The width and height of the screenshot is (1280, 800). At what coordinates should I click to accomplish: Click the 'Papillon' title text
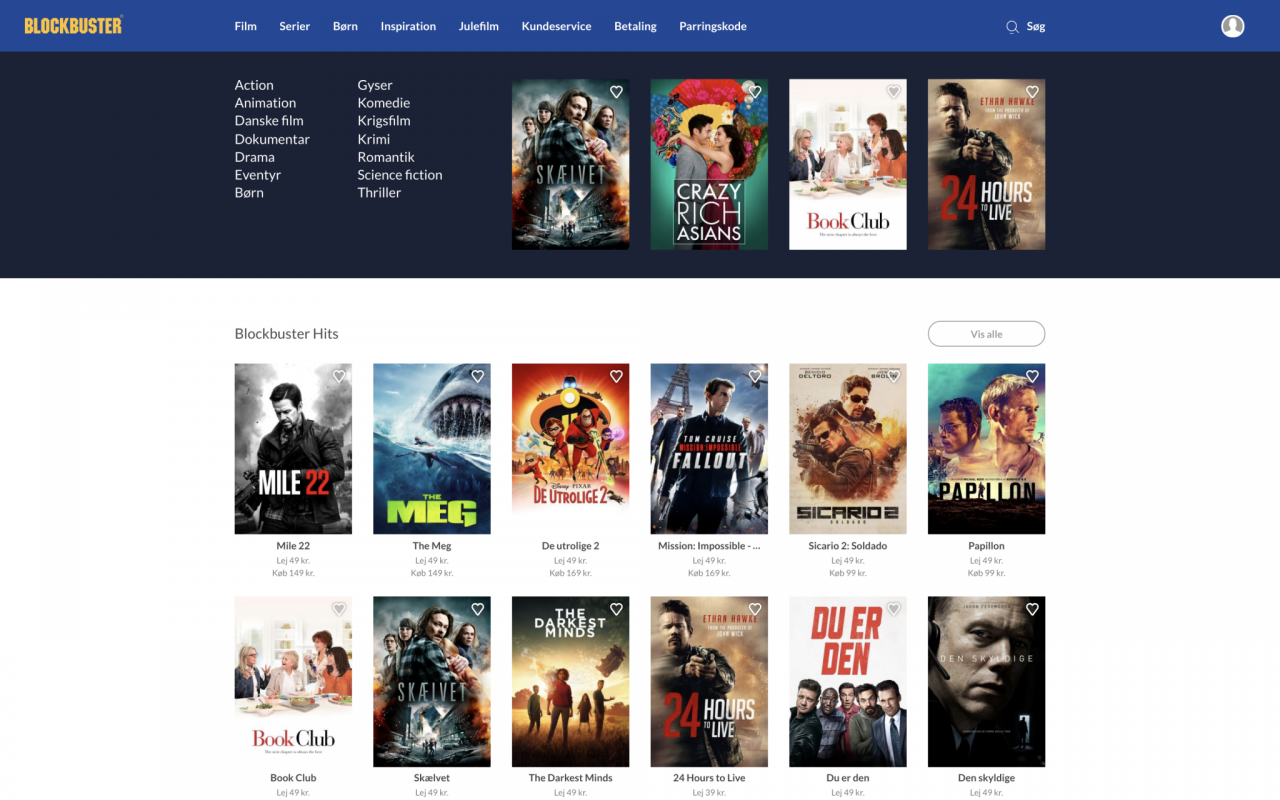(987, 546)
